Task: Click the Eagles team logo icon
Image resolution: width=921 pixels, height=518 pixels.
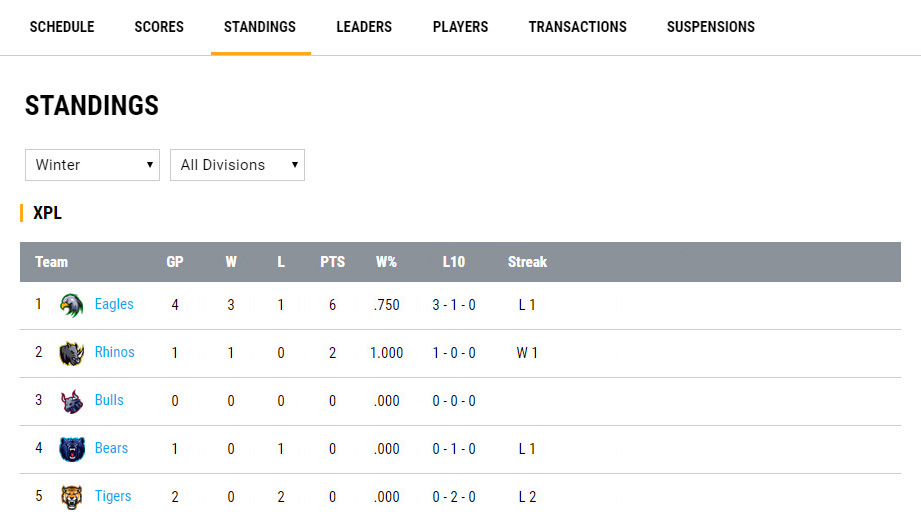Action: (x=71, y=305)
